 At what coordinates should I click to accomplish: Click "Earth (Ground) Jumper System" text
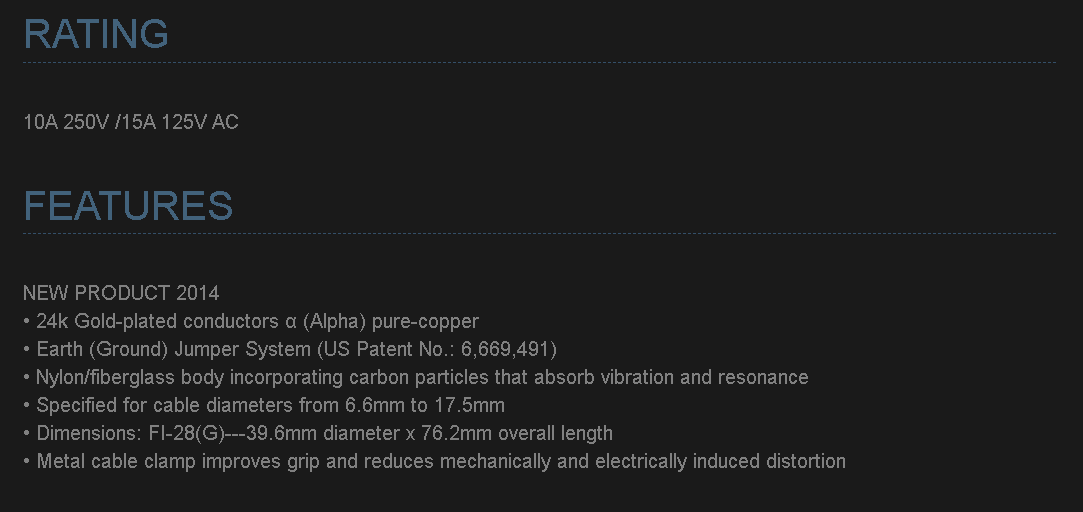(x=172, y=349)
